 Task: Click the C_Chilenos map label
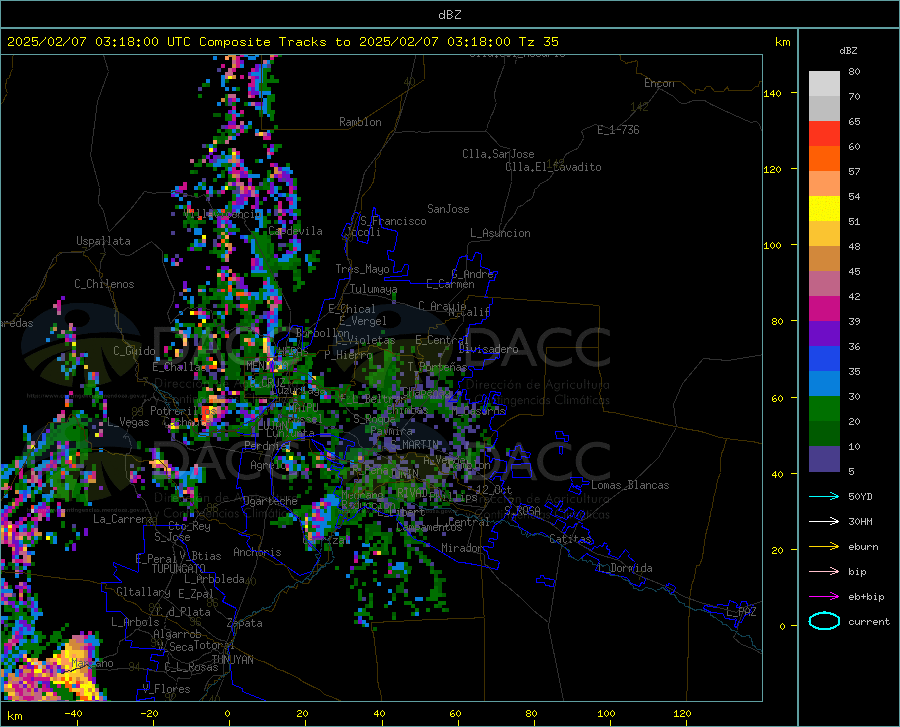[x=104, y=284]
